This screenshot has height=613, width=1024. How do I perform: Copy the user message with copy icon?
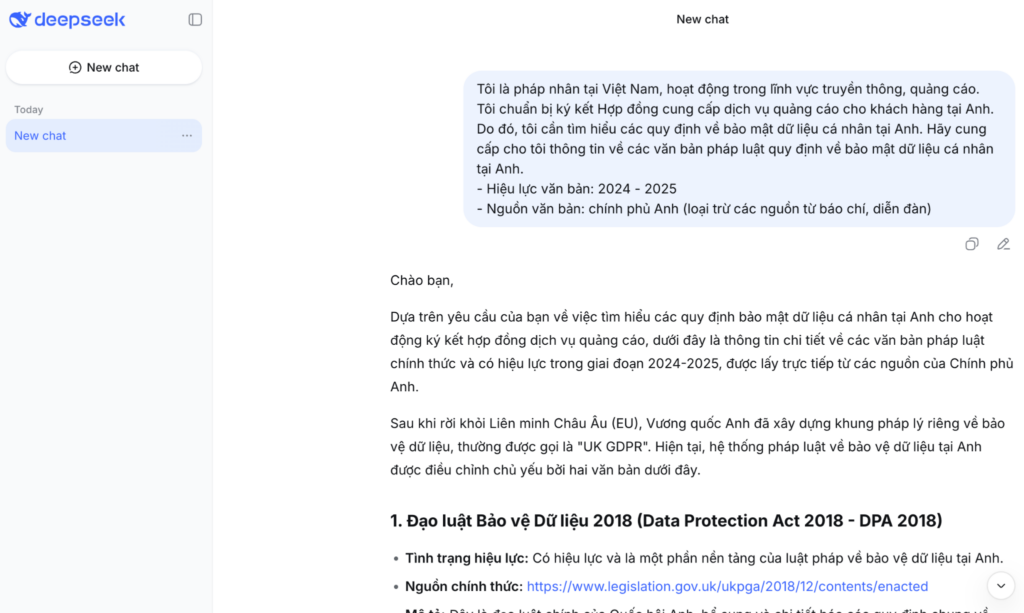tap(971, 244)
